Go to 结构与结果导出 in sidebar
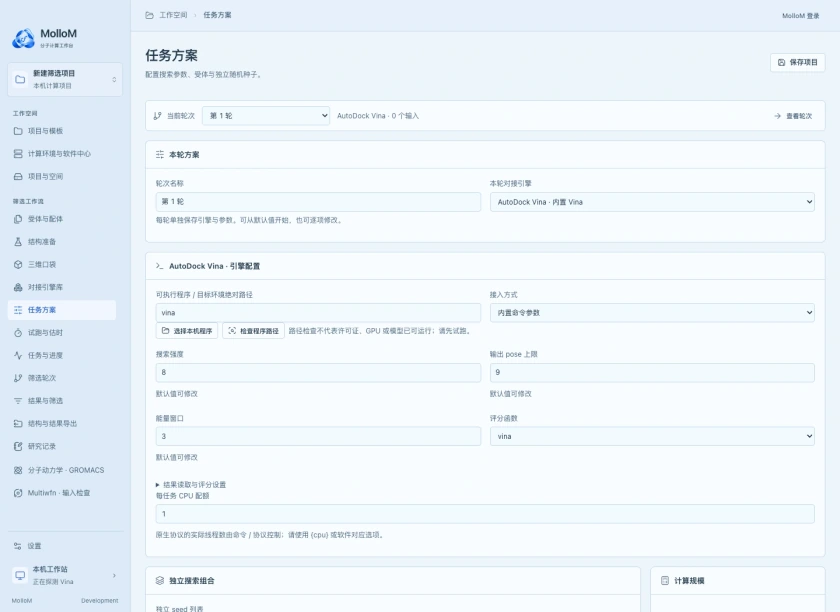Image resolution: width=840 pixels, height=612 pixels. point(62,423)
